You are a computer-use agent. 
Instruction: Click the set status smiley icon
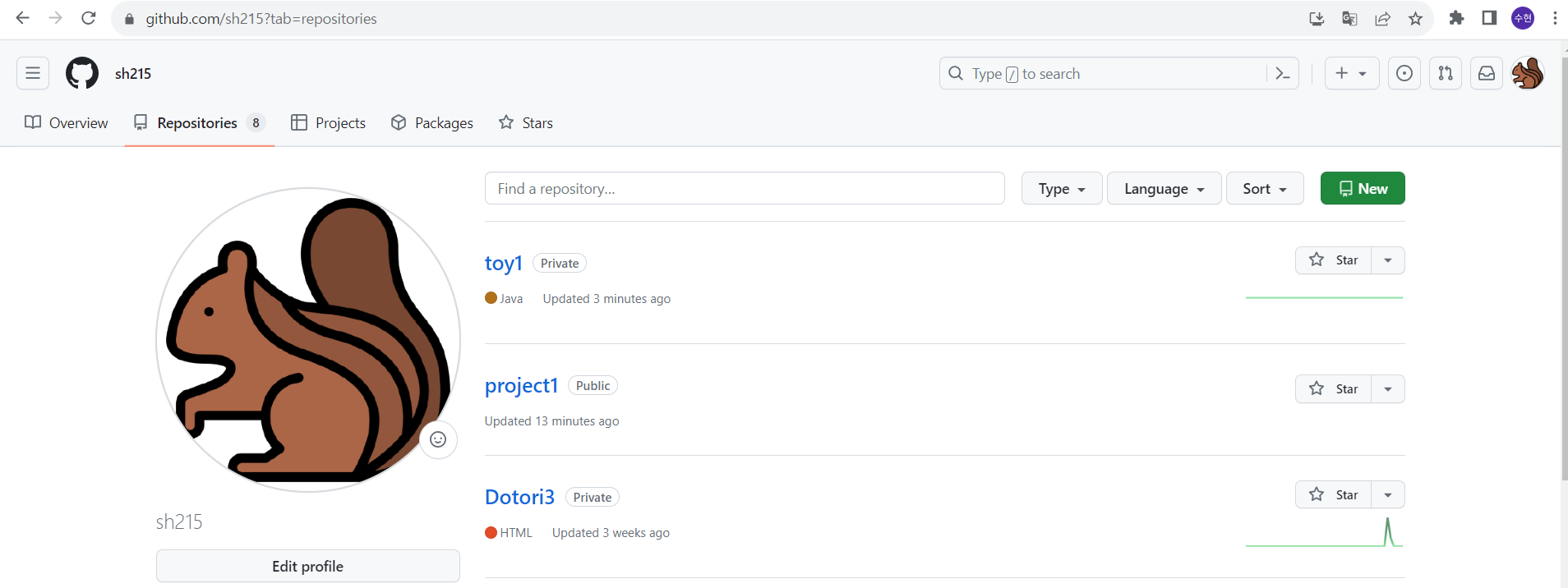tap(438, 439)
